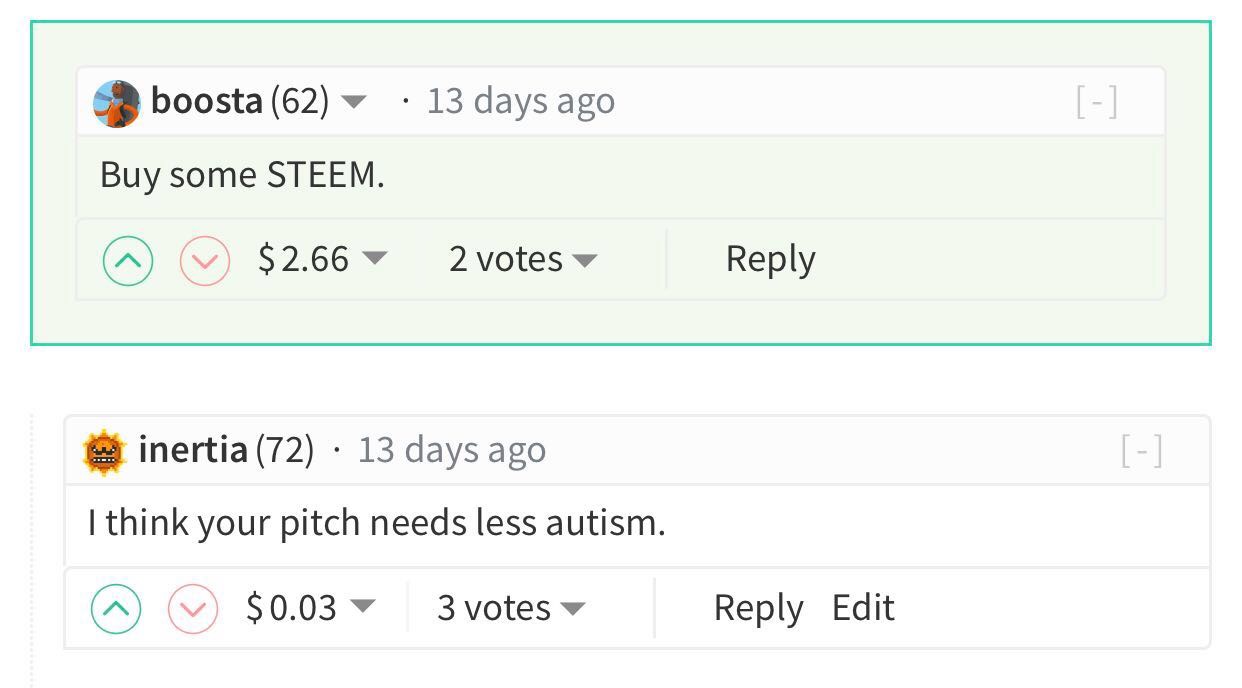Open boosta's "13 days ago" timestamp permalink

coord(520,101)
